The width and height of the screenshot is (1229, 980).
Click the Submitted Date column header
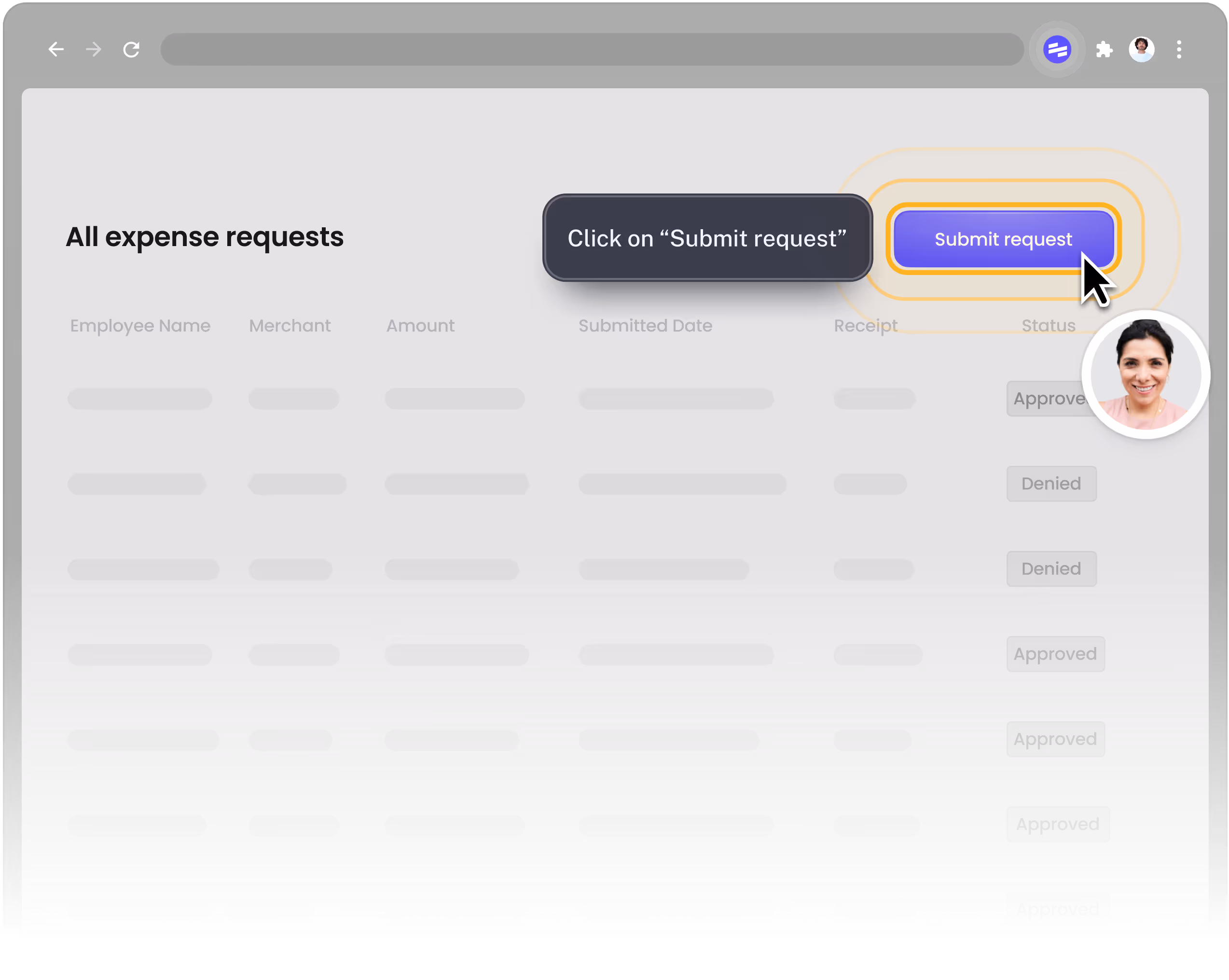[645, 326]
